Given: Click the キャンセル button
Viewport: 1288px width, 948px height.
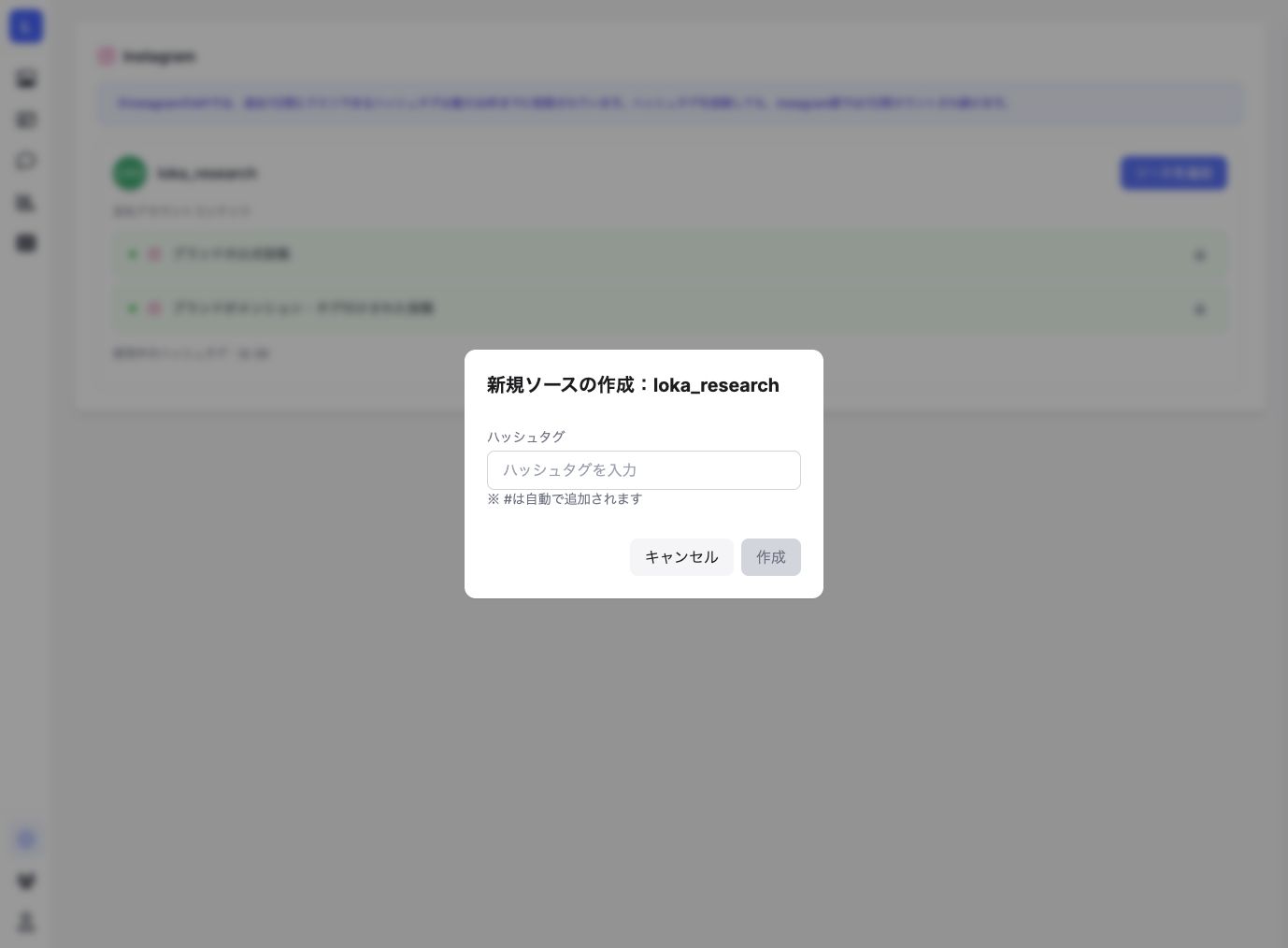Looking at the screenshot, I should click(x=681, y=557).
